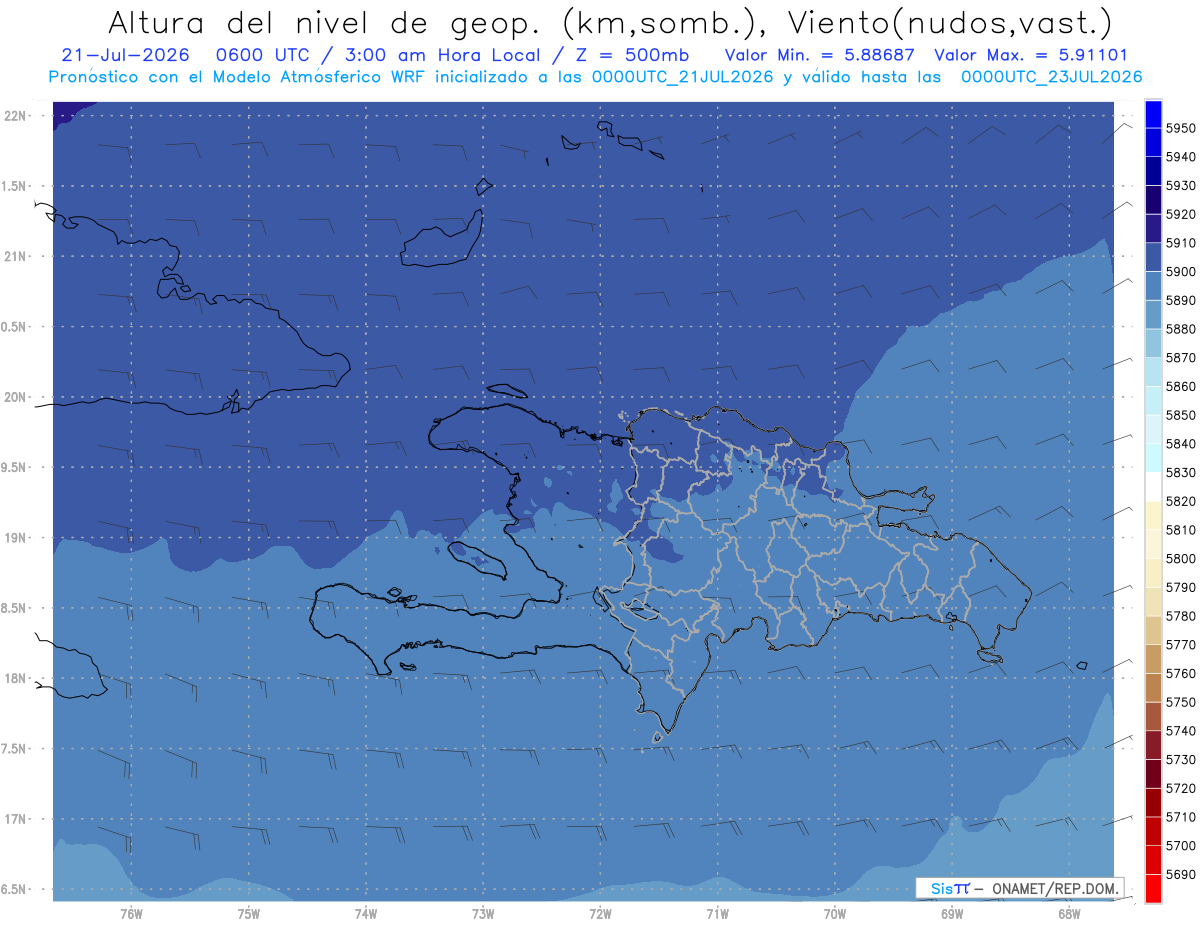1200x927 pixels.
Task: Click the 5900 label on the color scale
Action: point(1181,271)
